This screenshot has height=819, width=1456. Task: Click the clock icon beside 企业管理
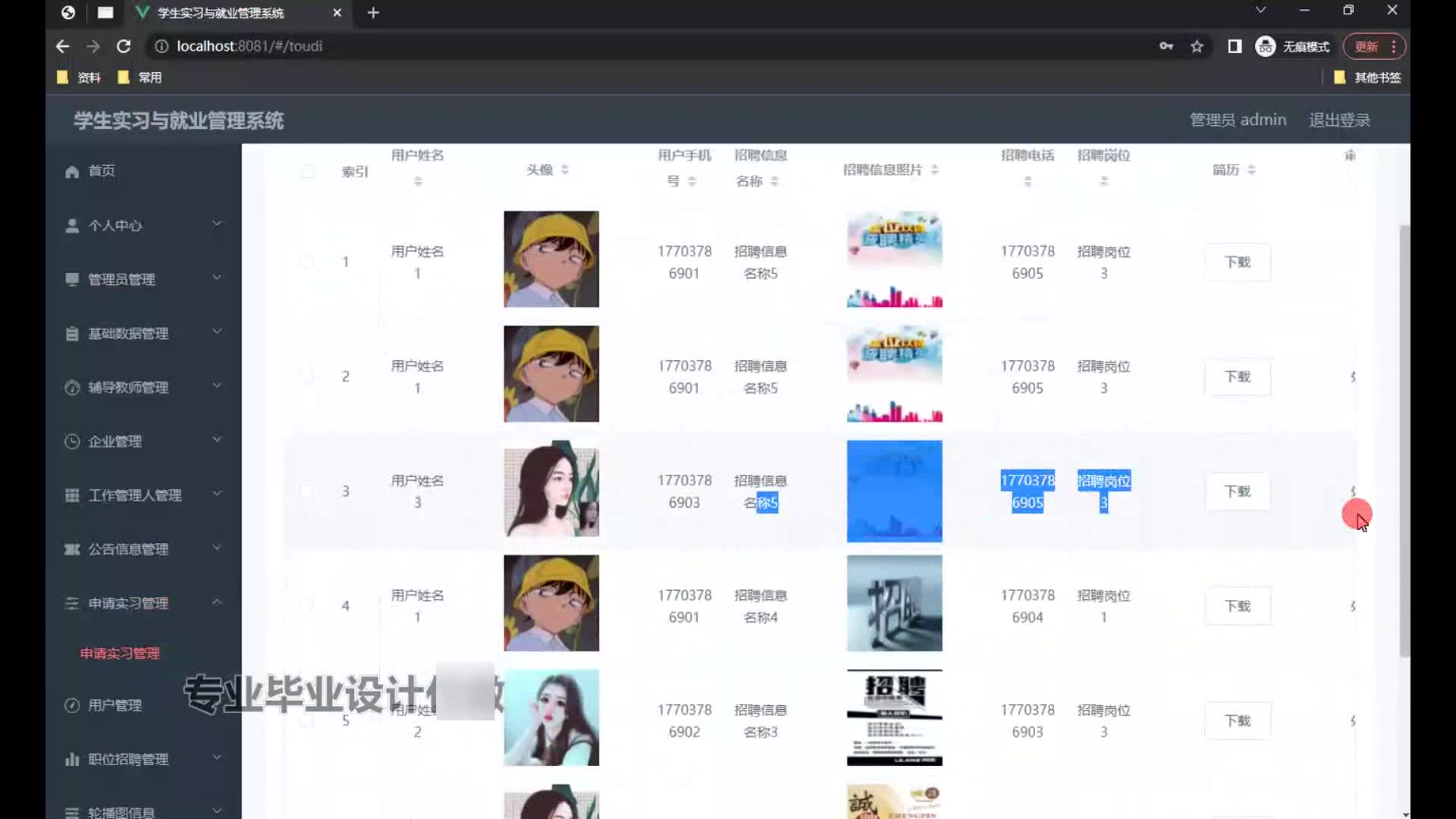[72, 441]
